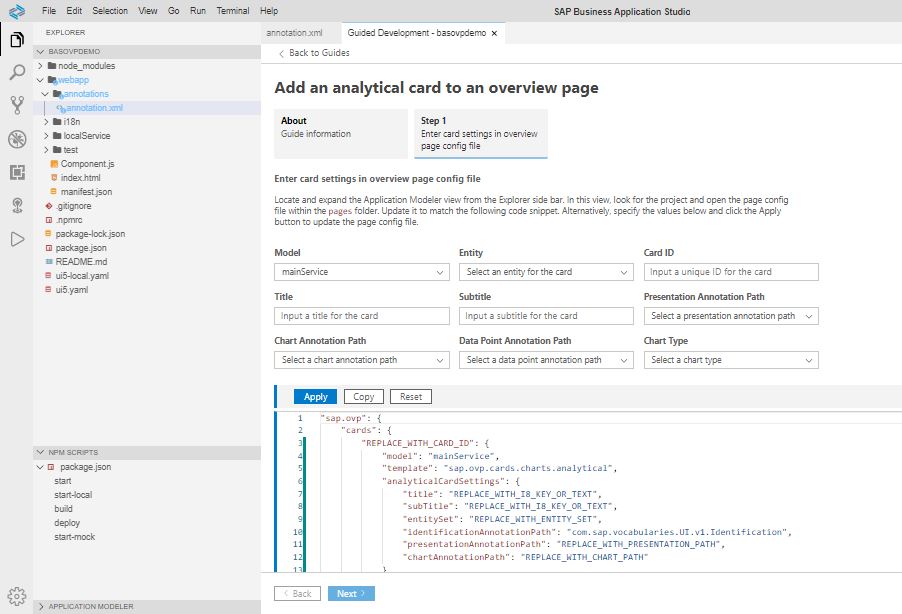Click the Card ID input field
Image resolution: width=902 pixels, height=614 pixels.
[x=731, y=272]
